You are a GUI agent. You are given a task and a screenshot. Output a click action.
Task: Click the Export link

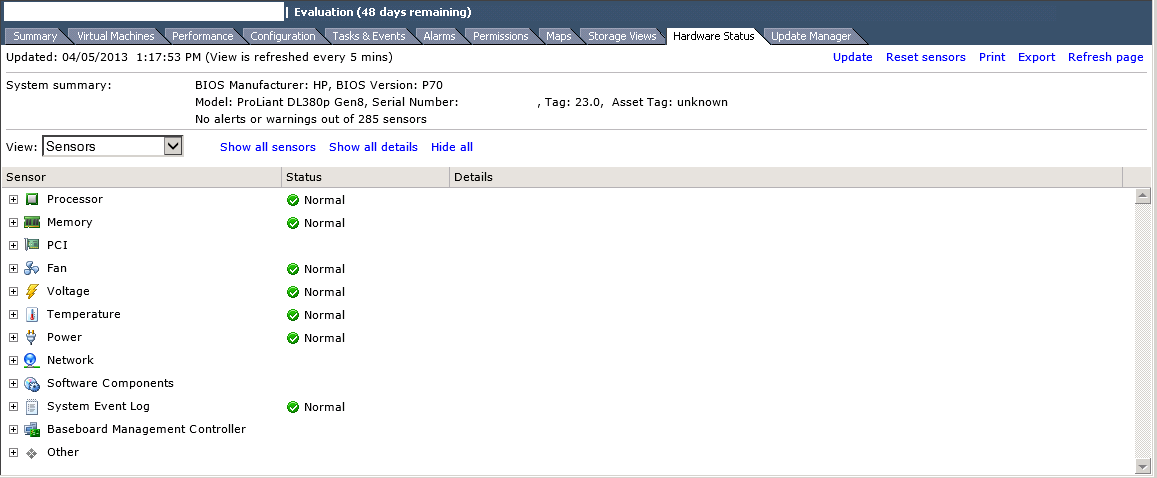(1036, 57)
